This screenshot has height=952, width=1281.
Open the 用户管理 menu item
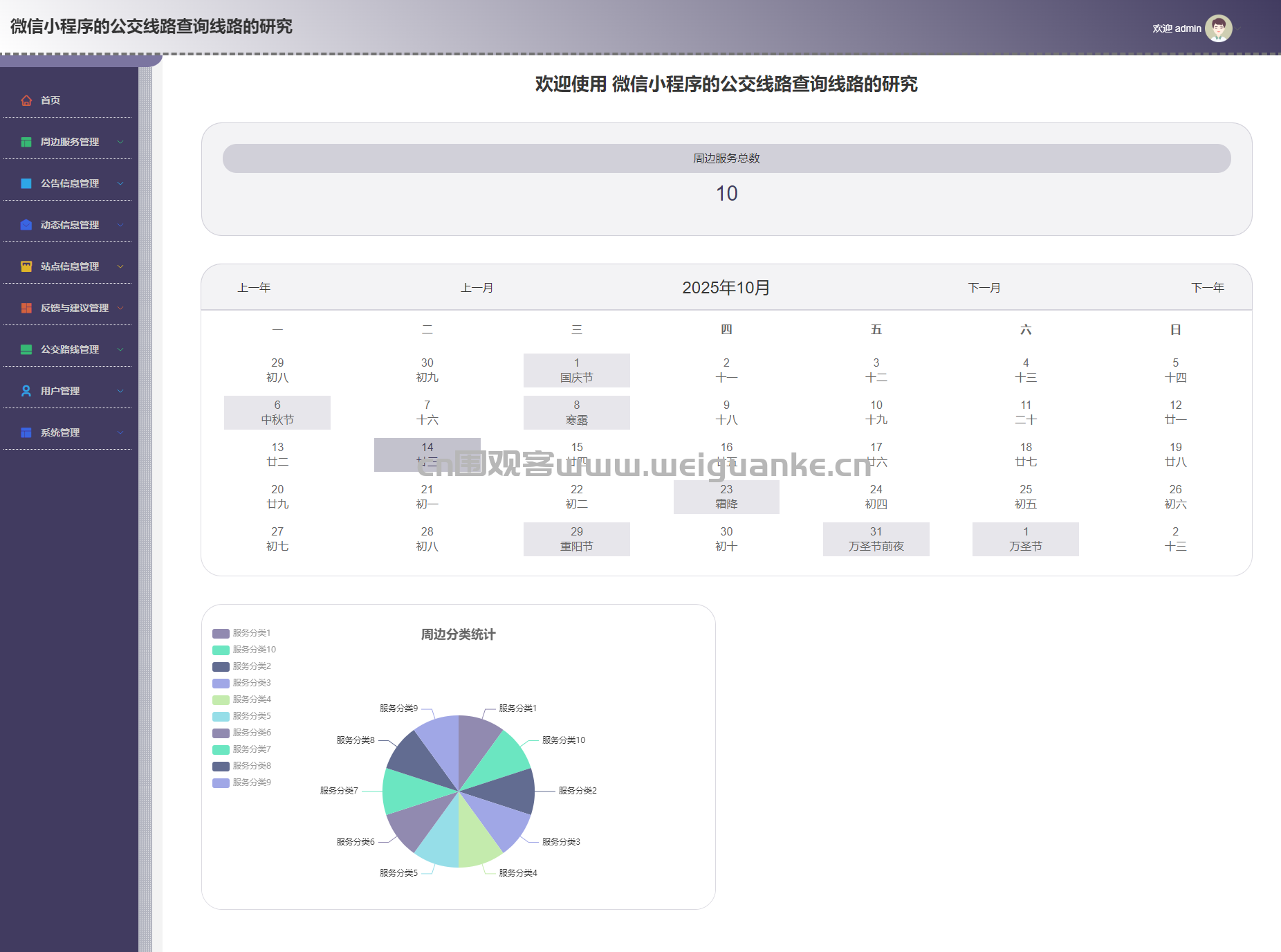(x=59, y=391)
